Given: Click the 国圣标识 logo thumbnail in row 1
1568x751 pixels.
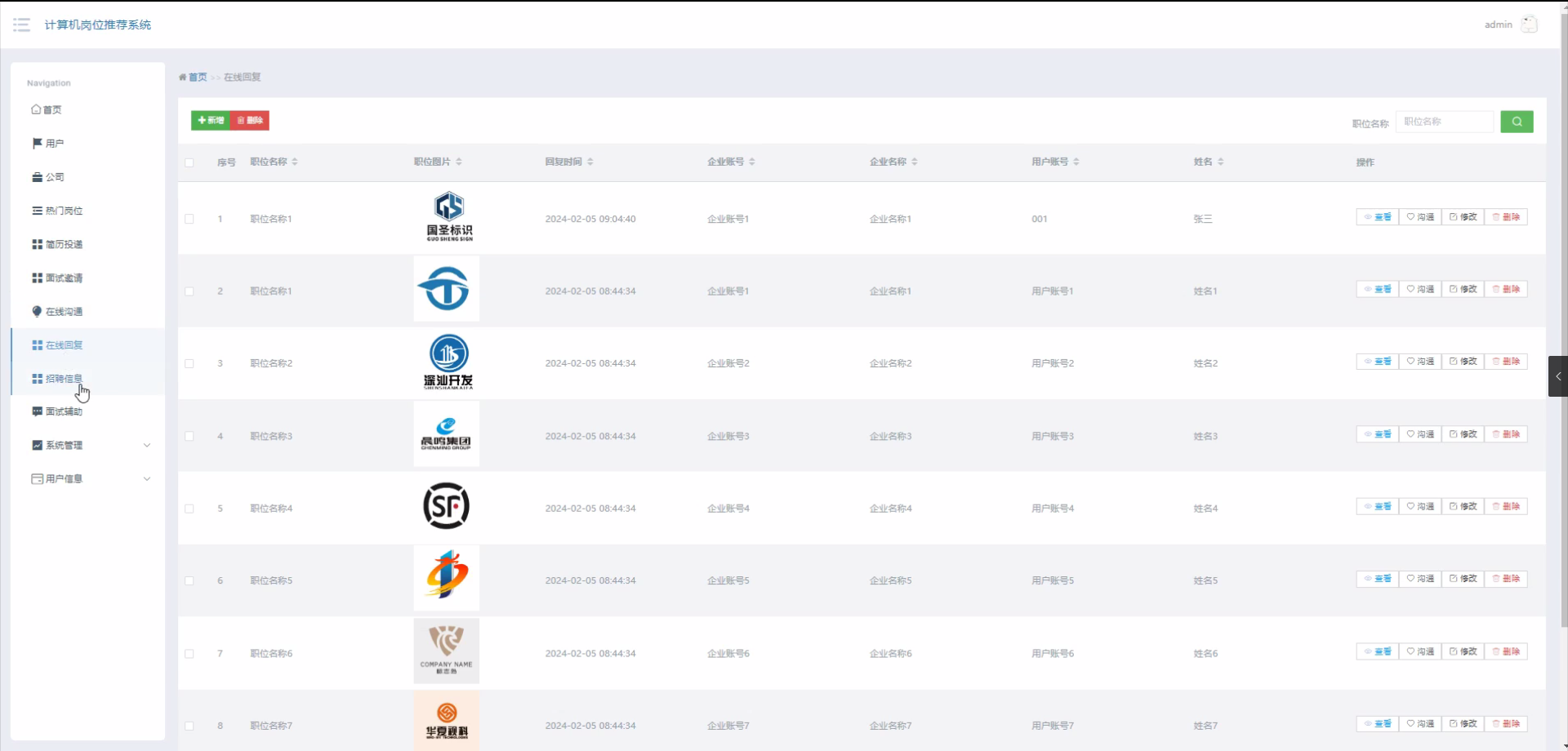Looking at the screenshot, I should point(448,216).
